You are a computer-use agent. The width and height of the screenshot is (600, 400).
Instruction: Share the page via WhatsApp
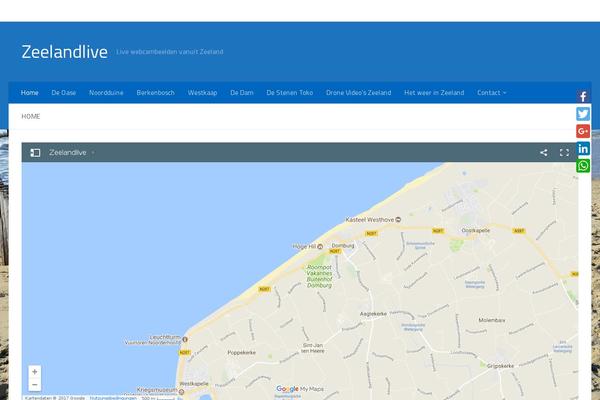[x=583, y=166]
